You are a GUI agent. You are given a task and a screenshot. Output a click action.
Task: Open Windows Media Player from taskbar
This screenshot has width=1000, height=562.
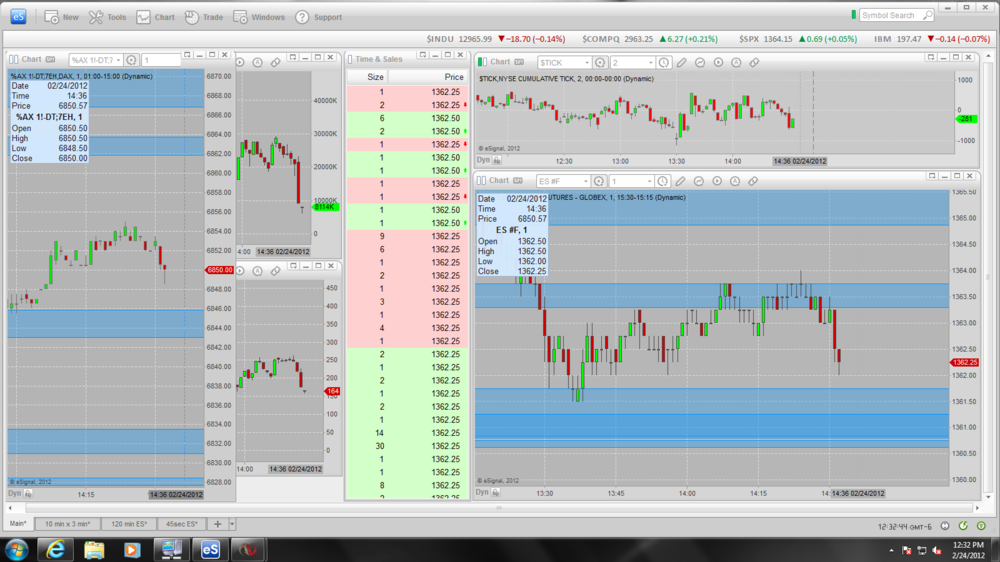coord(132,549)
